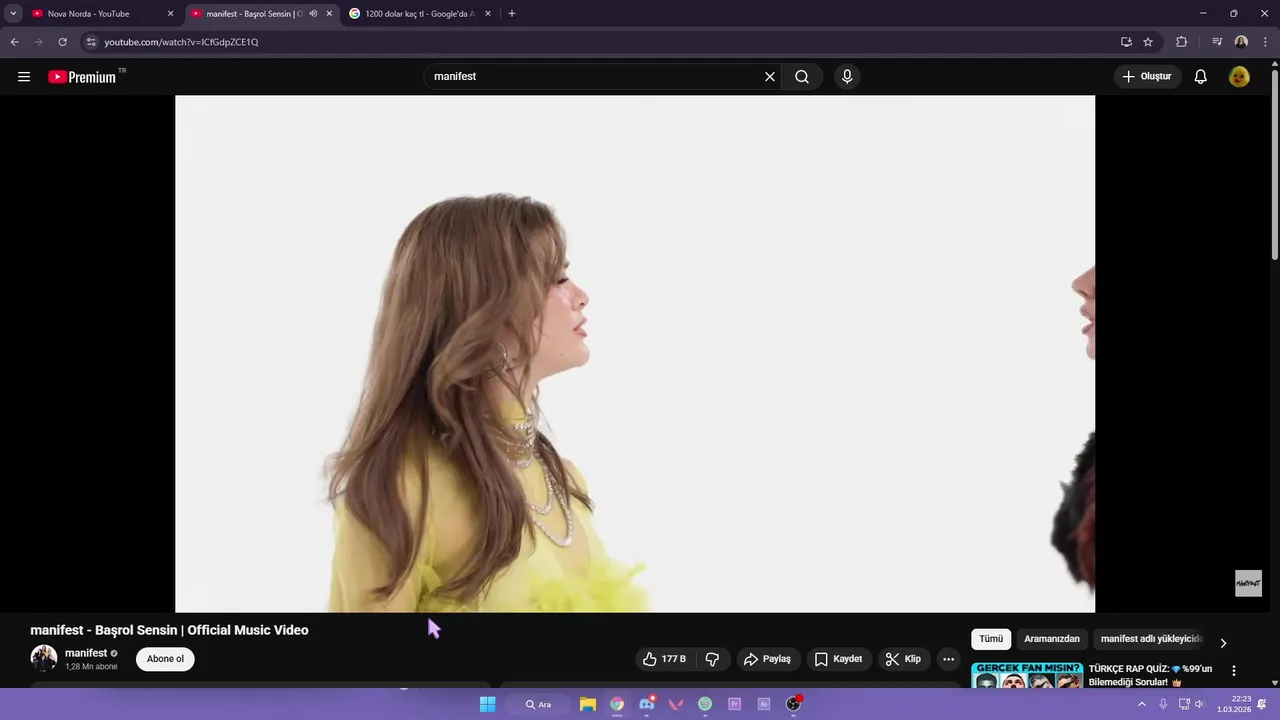Close the Nova Norda tab
The height and width of the screenshot is (720, 1280).
click(x=170, y=14)
